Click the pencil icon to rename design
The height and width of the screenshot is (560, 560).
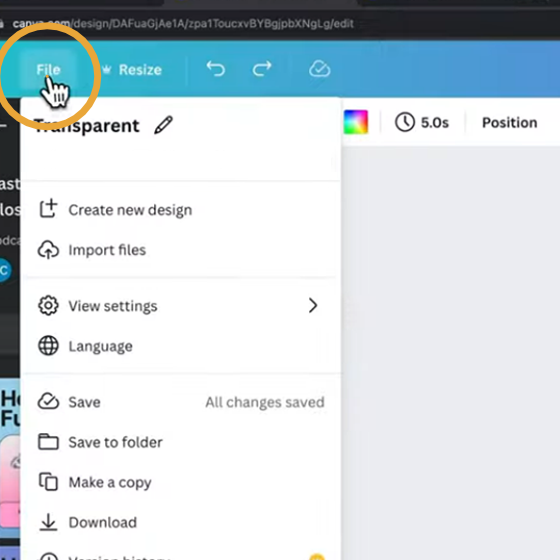click(x=164, y=125)
